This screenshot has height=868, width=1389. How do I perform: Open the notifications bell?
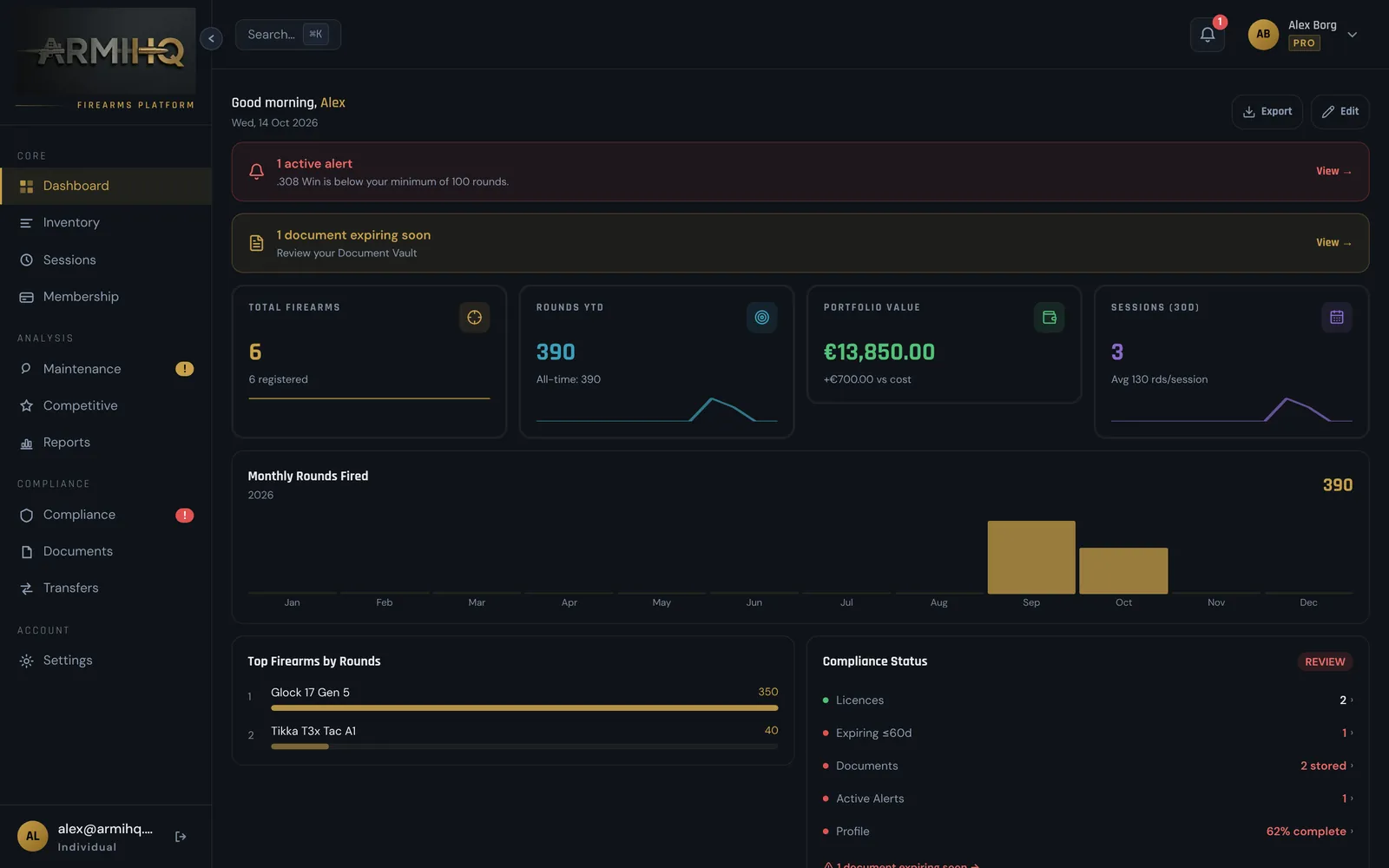(1207, 35)
